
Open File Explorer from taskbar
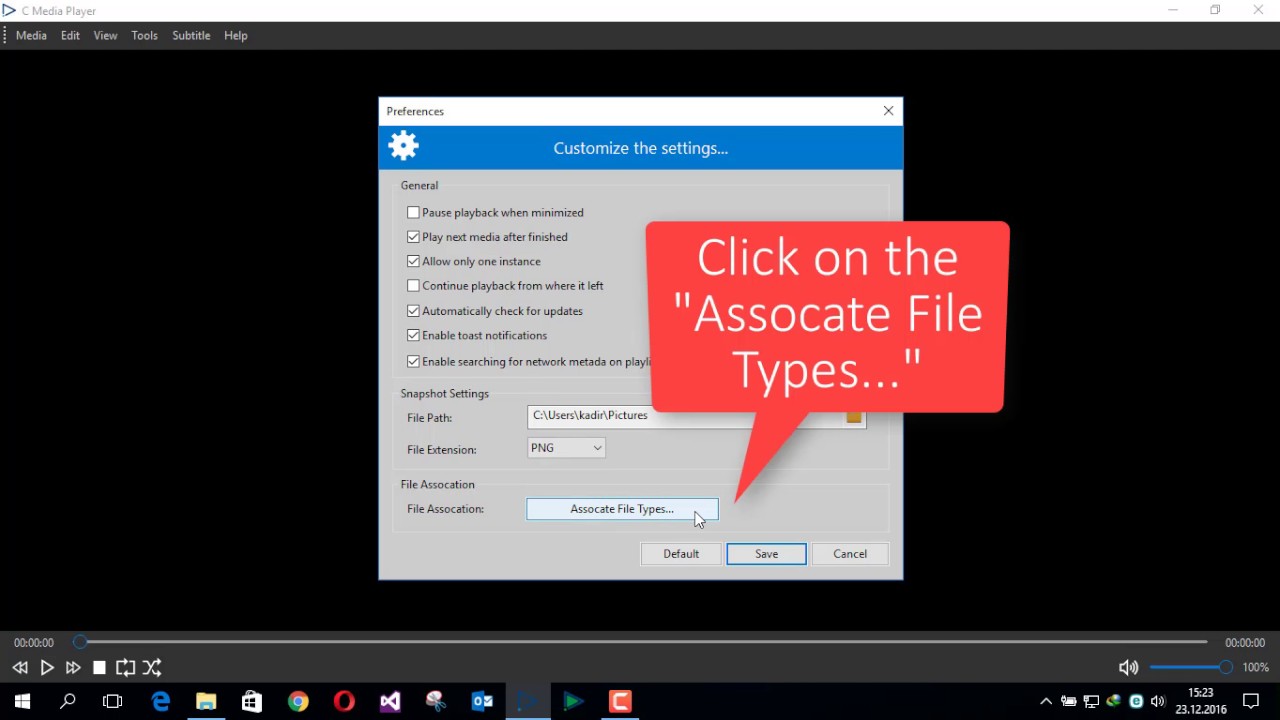[x=206, y=701]
